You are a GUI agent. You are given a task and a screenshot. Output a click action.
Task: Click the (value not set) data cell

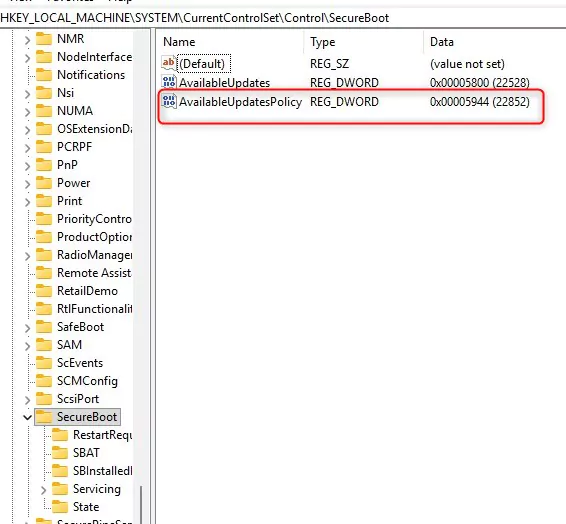pos(467,64)
